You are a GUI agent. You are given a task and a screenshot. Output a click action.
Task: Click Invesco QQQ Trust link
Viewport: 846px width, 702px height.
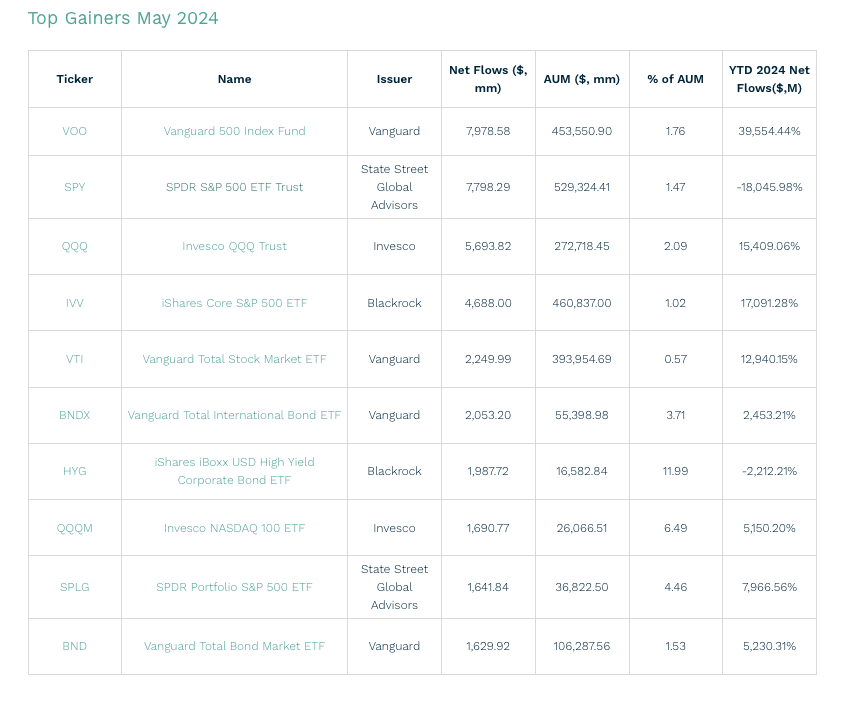pos(234,246)
